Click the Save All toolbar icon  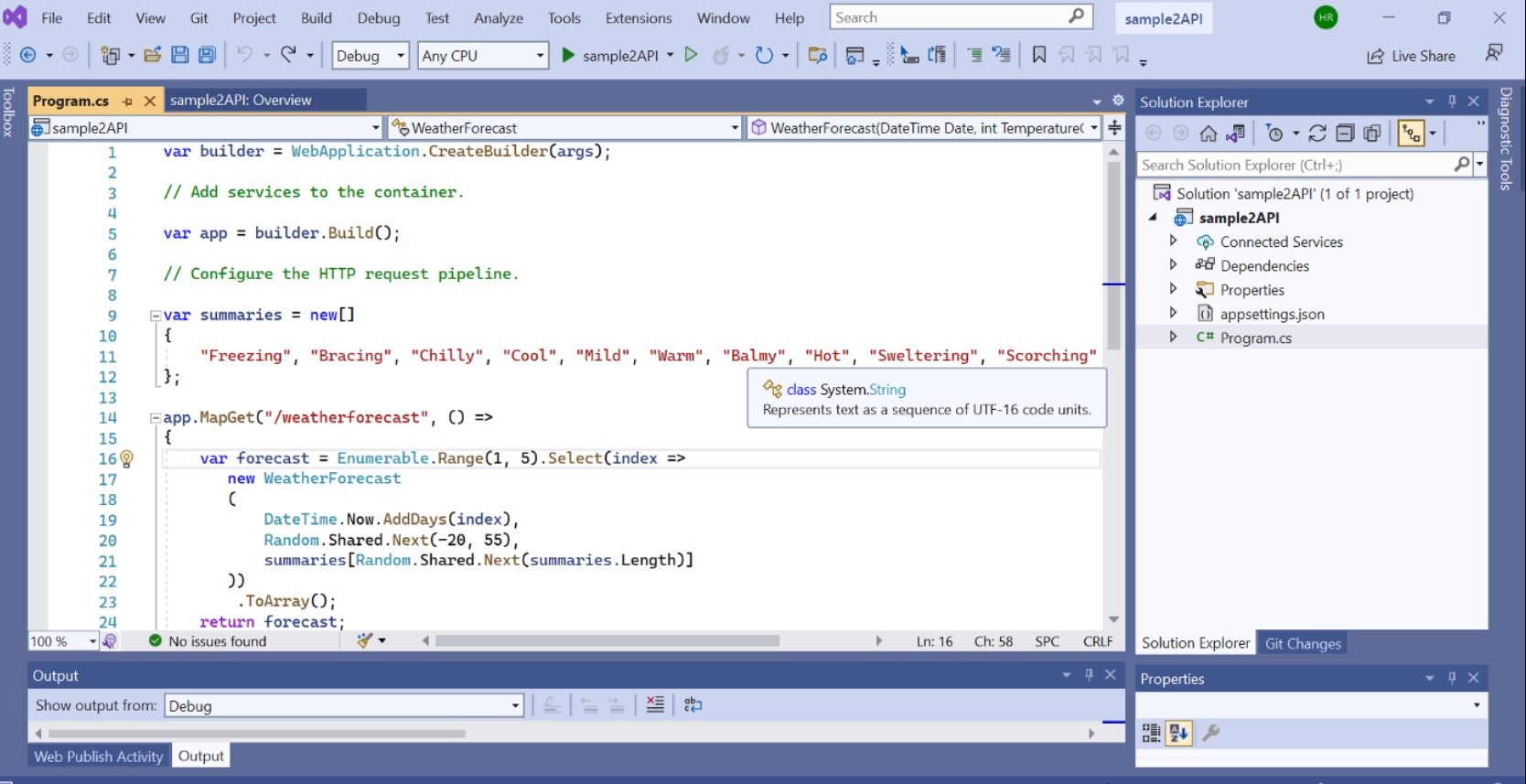[x=208, y=55]
